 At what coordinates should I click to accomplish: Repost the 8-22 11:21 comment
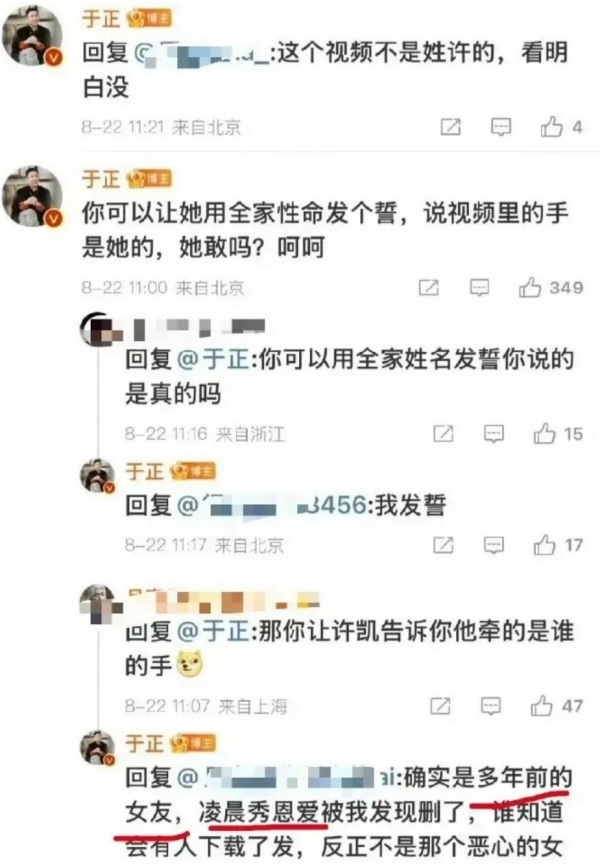click(x=450, y=127)
